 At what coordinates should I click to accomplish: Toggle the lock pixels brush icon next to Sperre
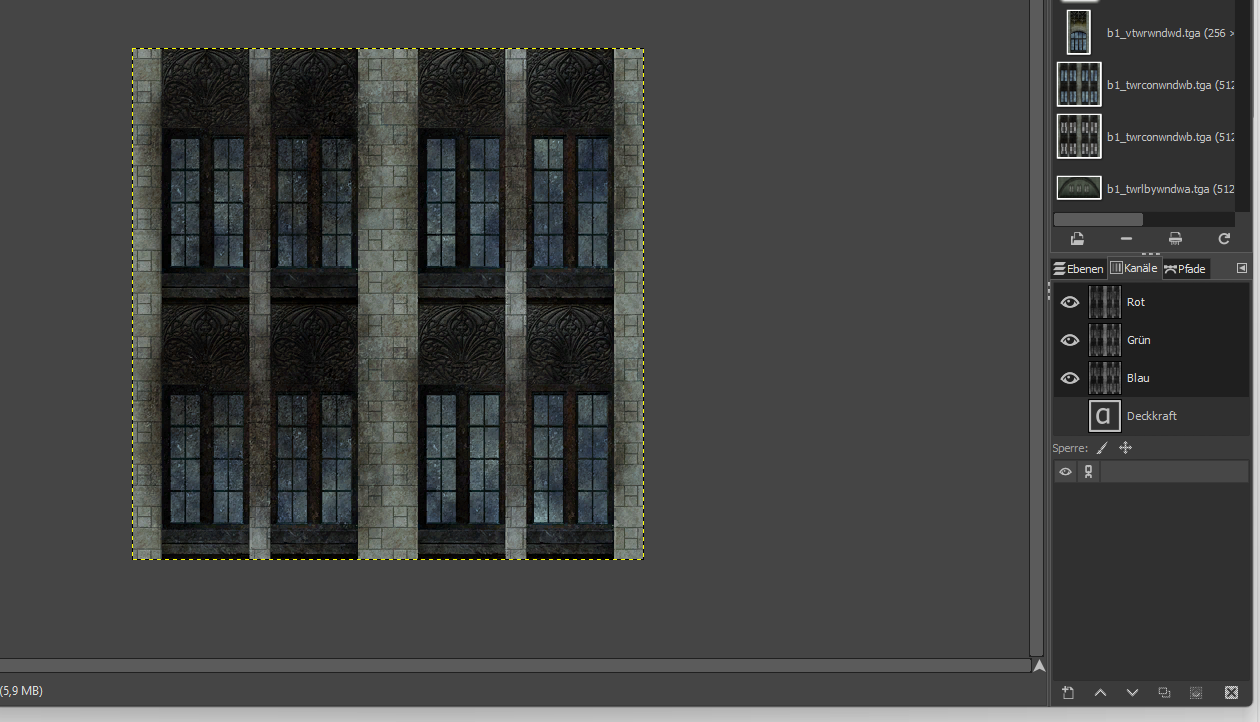[1102, 448]
